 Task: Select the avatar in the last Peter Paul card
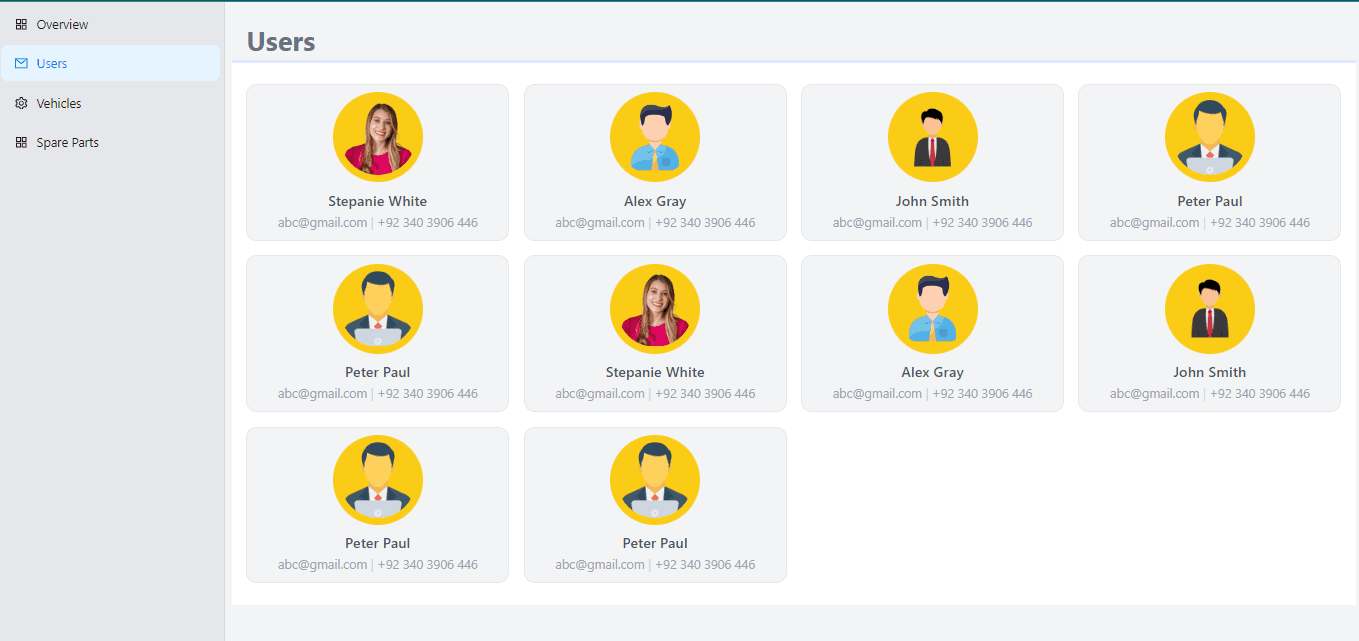click(x=655, y=479)
